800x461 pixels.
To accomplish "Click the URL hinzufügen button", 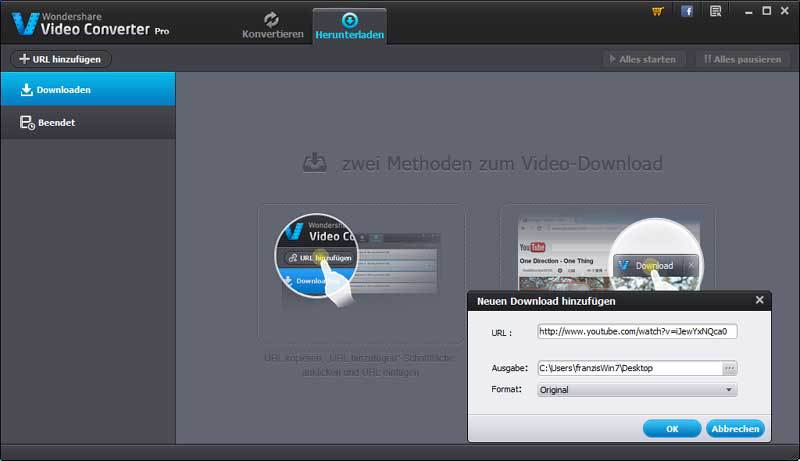I will pyautogui.click(x=61, y=59).
